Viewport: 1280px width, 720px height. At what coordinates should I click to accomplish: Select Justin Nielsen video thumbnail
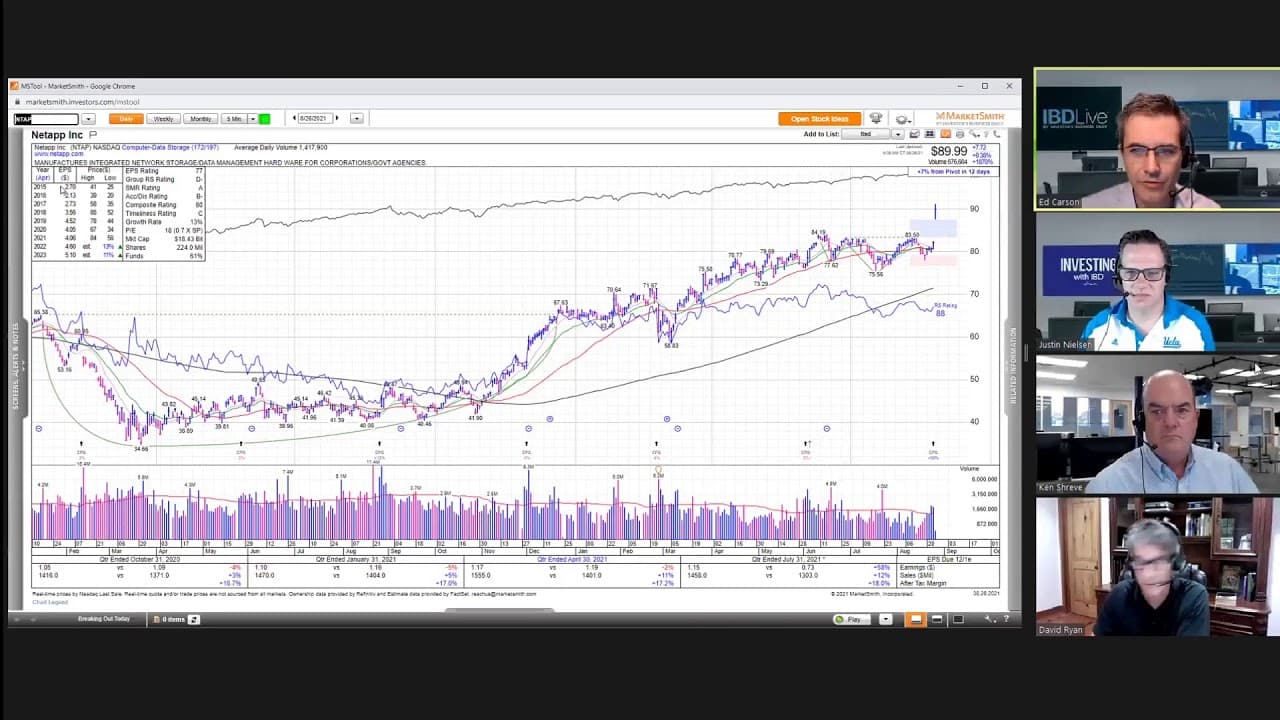[1157, 282]
